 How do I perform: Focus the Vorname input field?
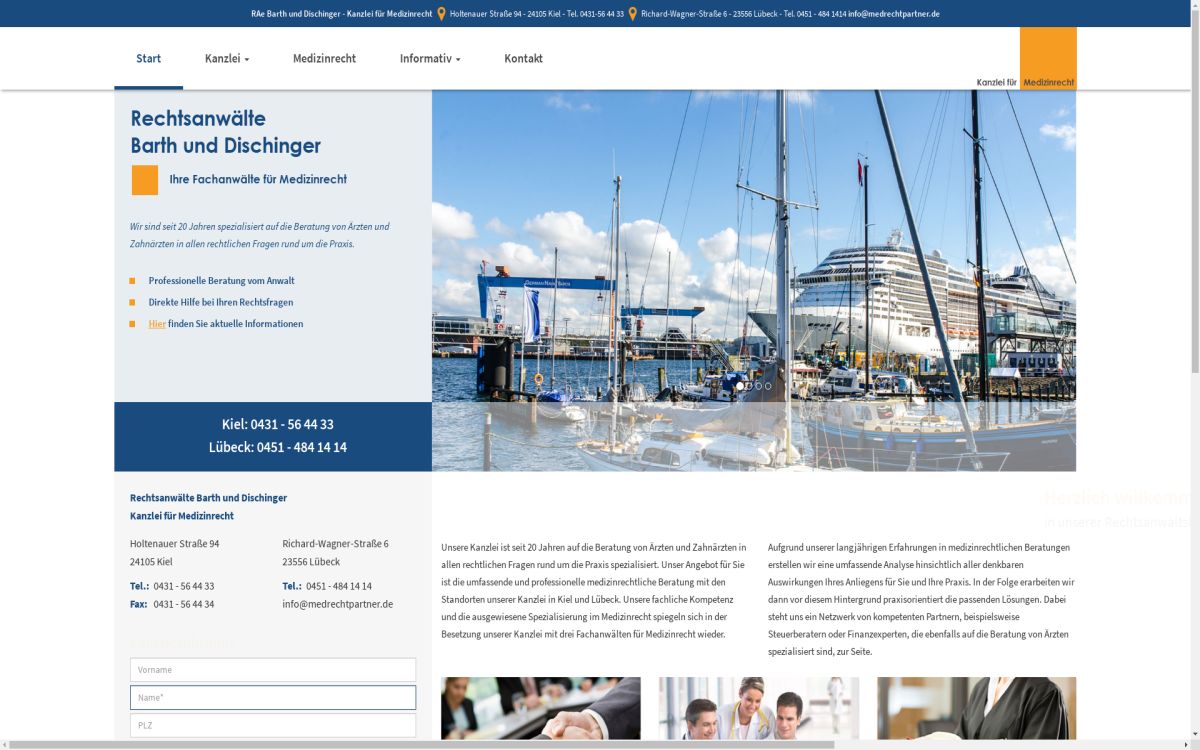272,670
